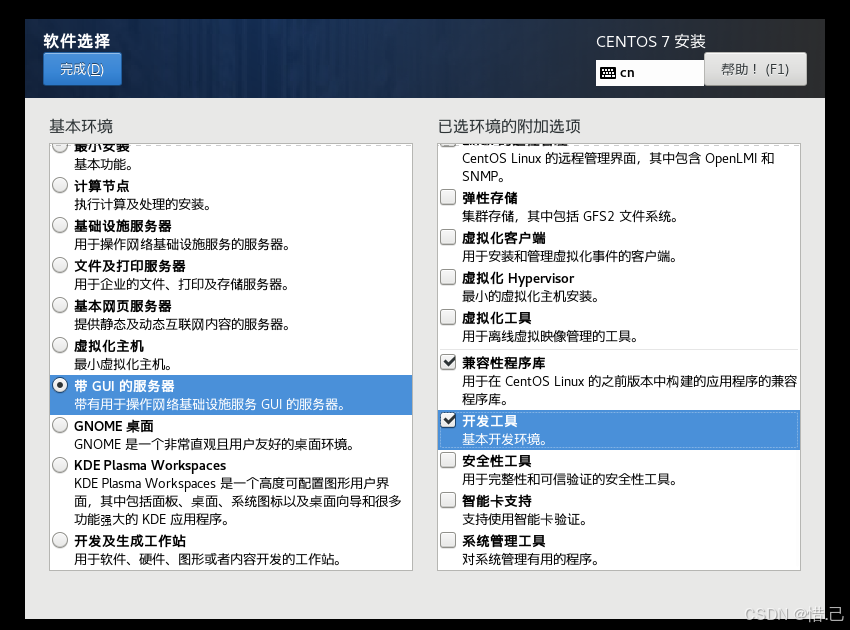Enable the 安全性工具 checkbox
Screen dimensions: 850x630
(x=448, y=460)
